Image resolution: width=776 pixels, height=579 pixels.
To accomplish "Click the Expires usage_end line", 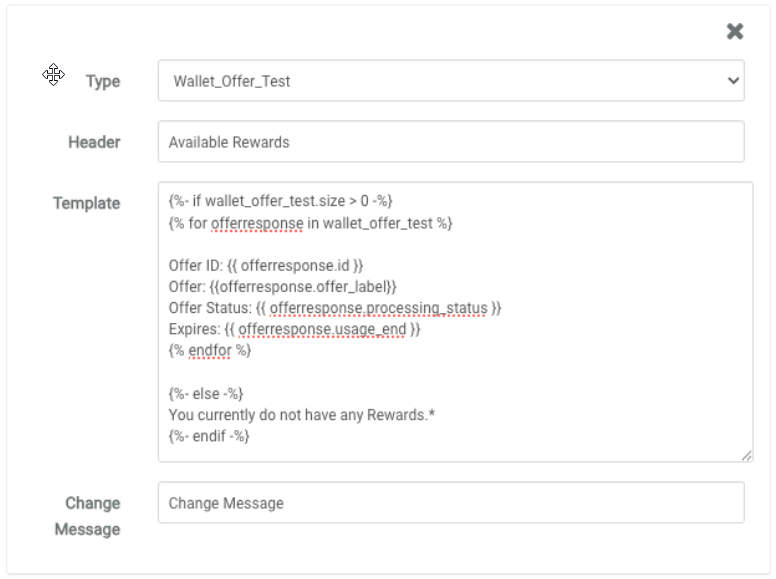I will (295, 329).
